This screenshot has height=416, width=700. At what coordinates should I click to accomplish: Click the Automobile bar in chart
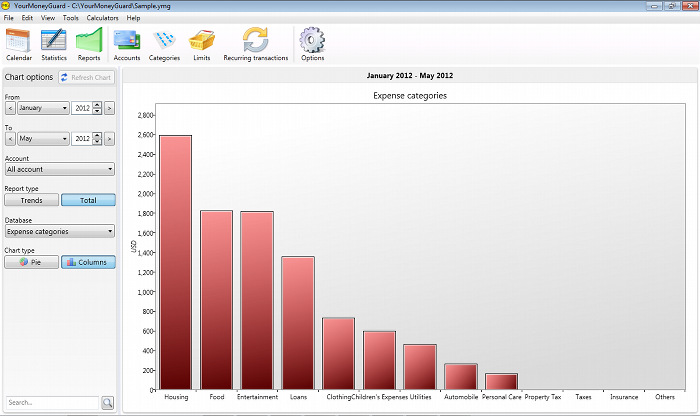pyautogui.click(x=461, y=377)
